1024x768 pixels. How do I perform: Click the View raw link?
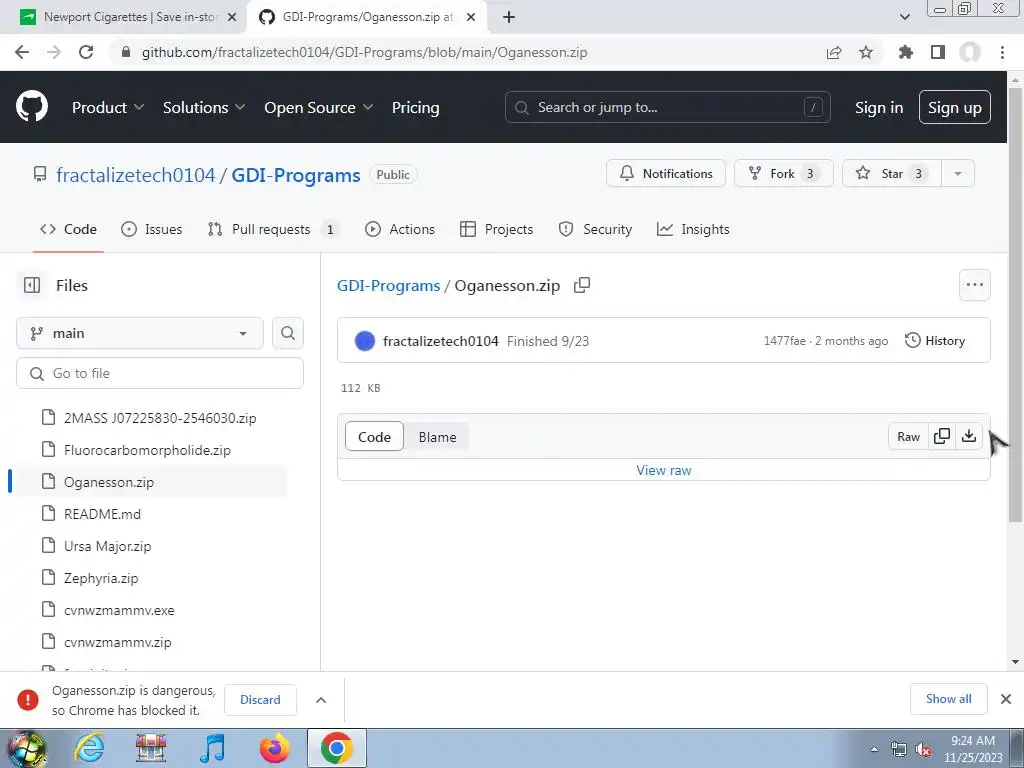[664, 470]
